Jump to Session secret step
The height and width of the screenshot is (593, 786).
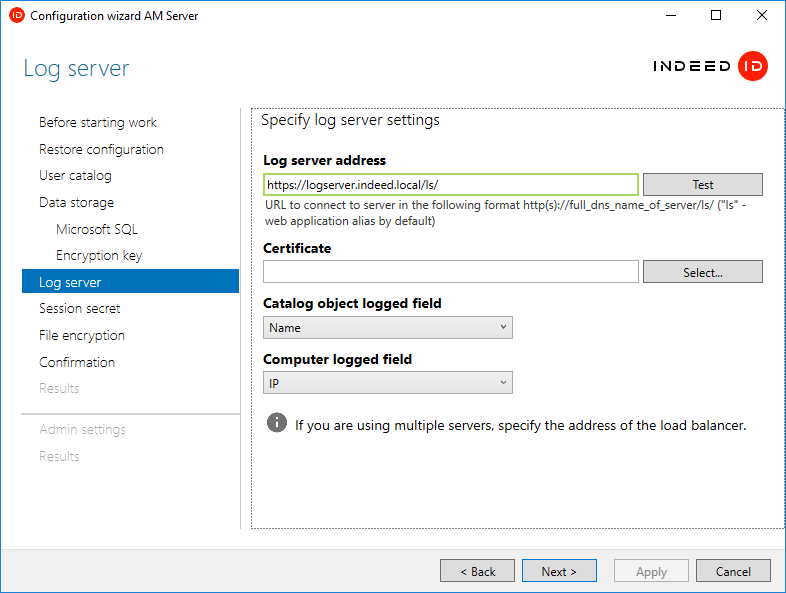(80, 308)
